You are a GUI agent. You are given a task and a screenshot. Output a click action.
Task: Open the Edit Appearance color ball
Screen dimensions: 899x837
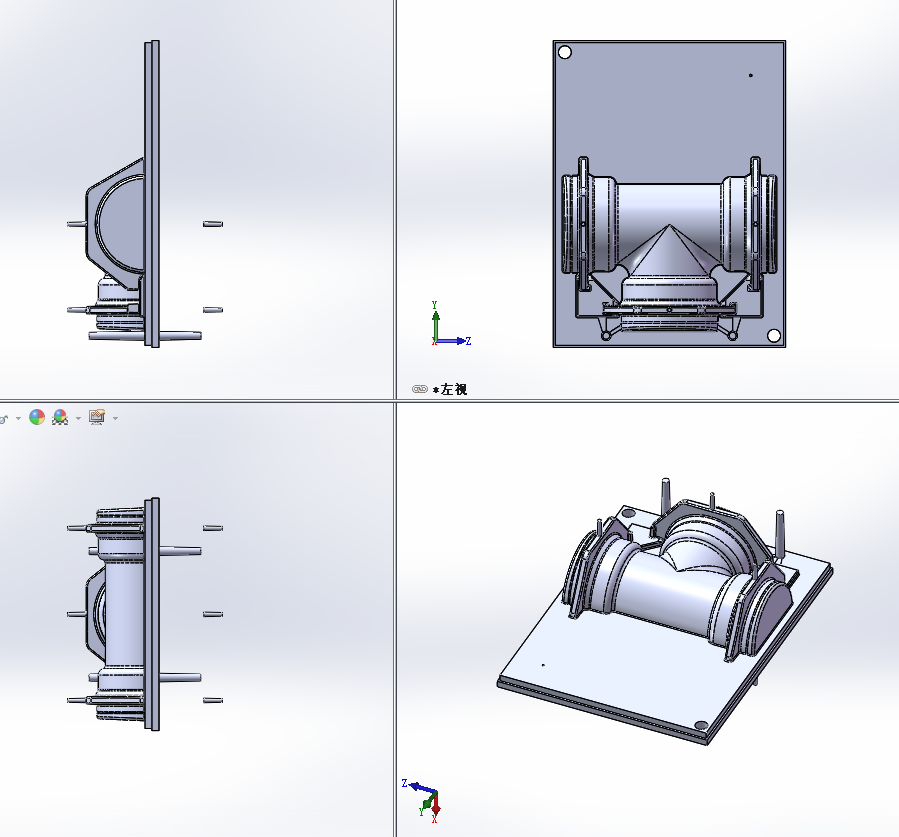point(37,417)
